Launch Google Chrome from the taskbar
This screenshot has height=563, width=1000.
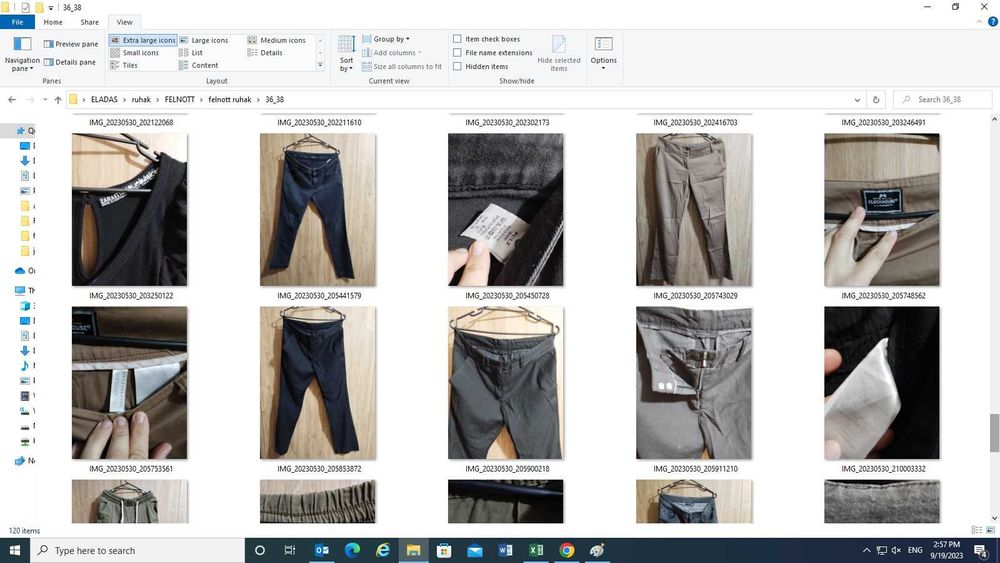click(567, 550)
